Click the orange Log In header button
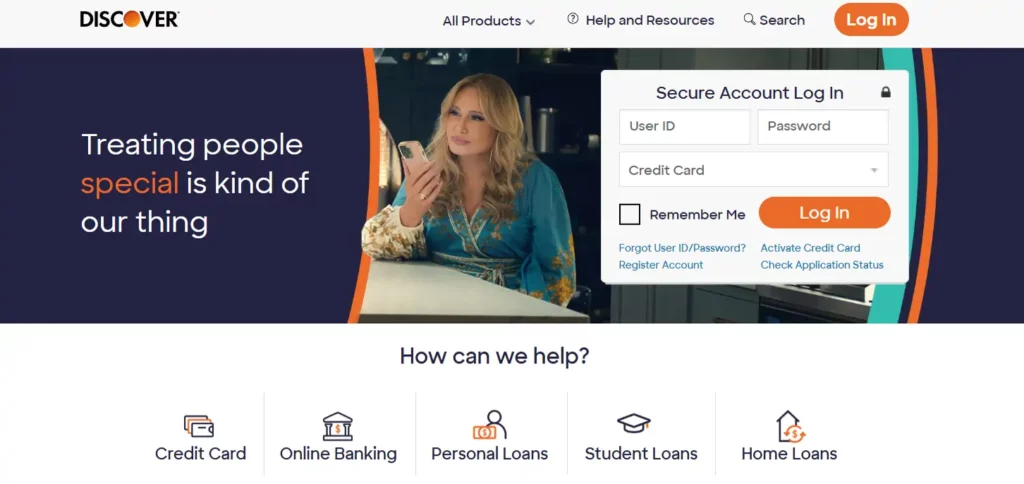The height and width of the screenshot is (484, 1024). [x=871, y=20]
